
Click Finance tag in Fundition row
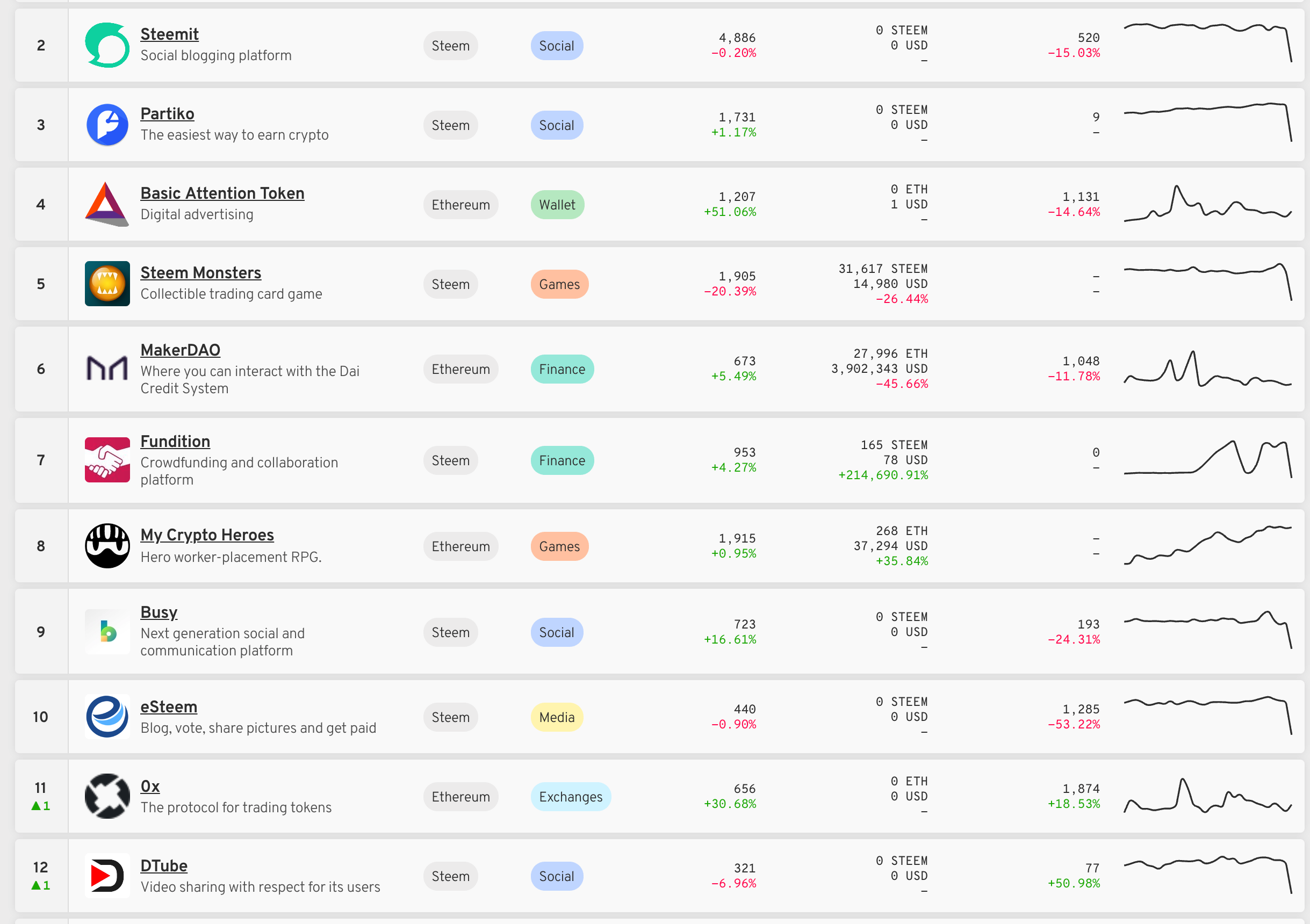(563, 460)
